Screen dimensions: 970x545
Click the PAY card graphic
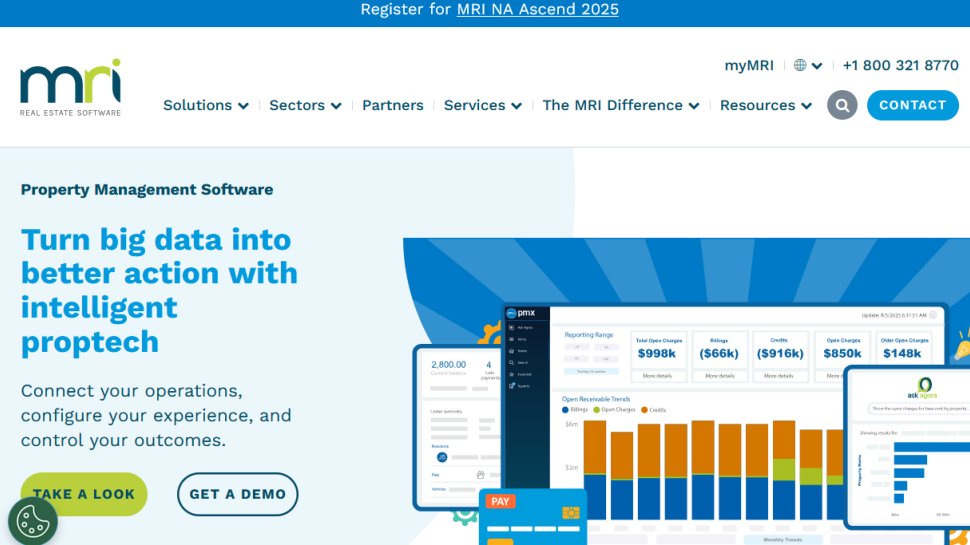pyautogui.click(x=533, y=517)
